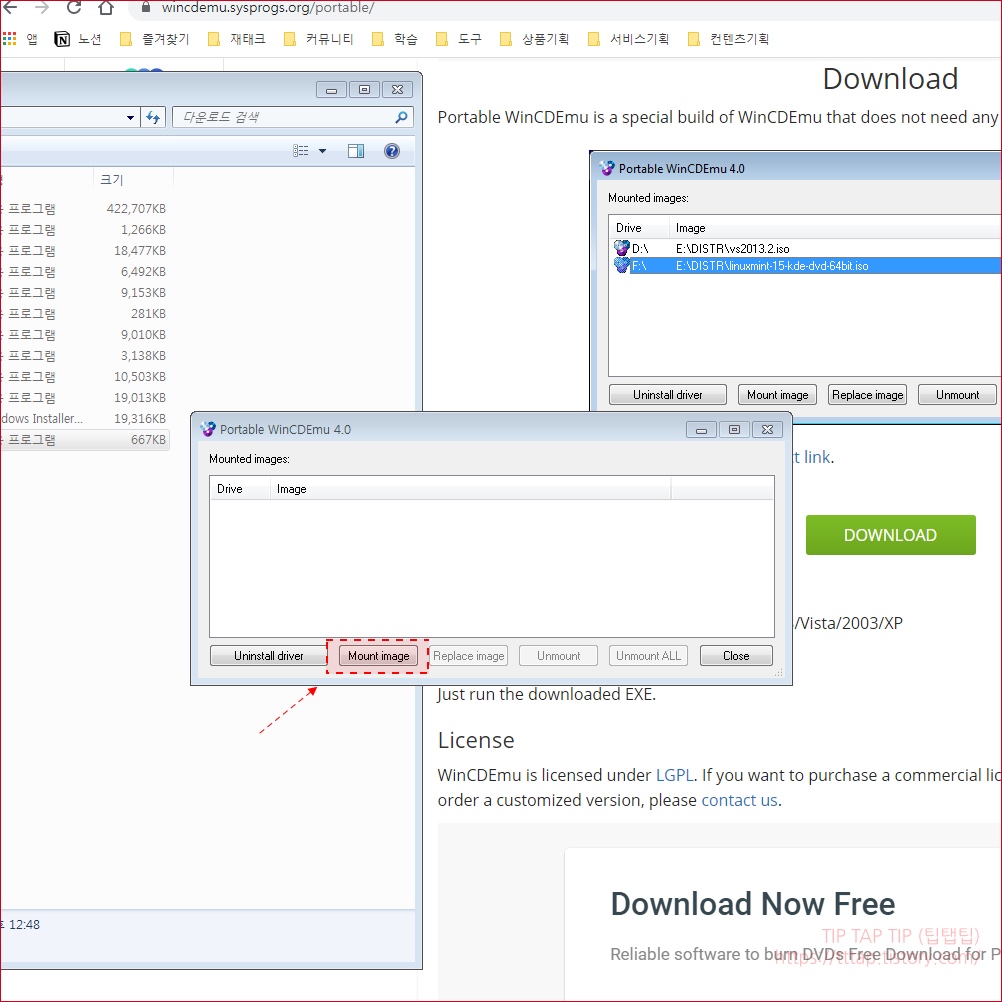Click the address bar URL
The height and width of the screenshot is (1002, 1002).
pyautogui.click(x=268, y=8)
